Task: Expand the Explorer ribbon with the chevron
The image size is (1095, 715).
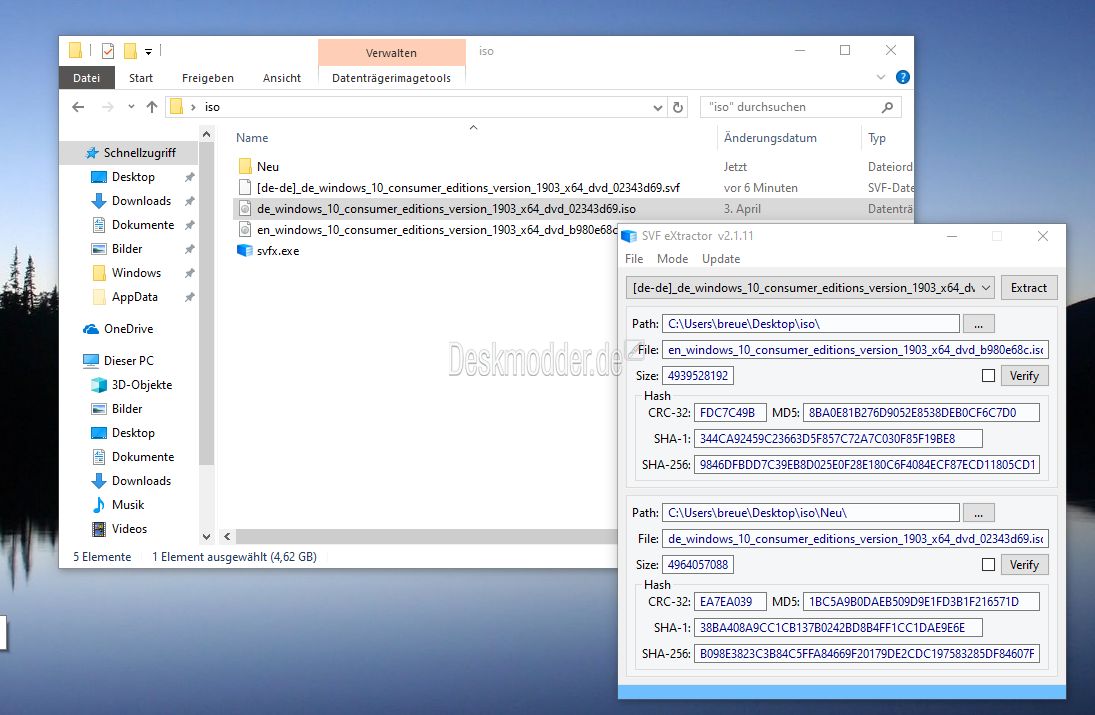Action: point(881,78)
